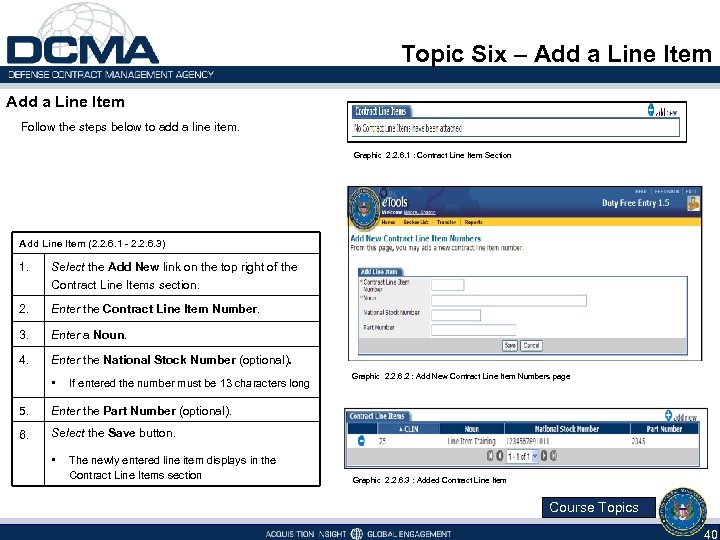
Task: Select Contract Line Items tab in the empty section
Action: 382,112
